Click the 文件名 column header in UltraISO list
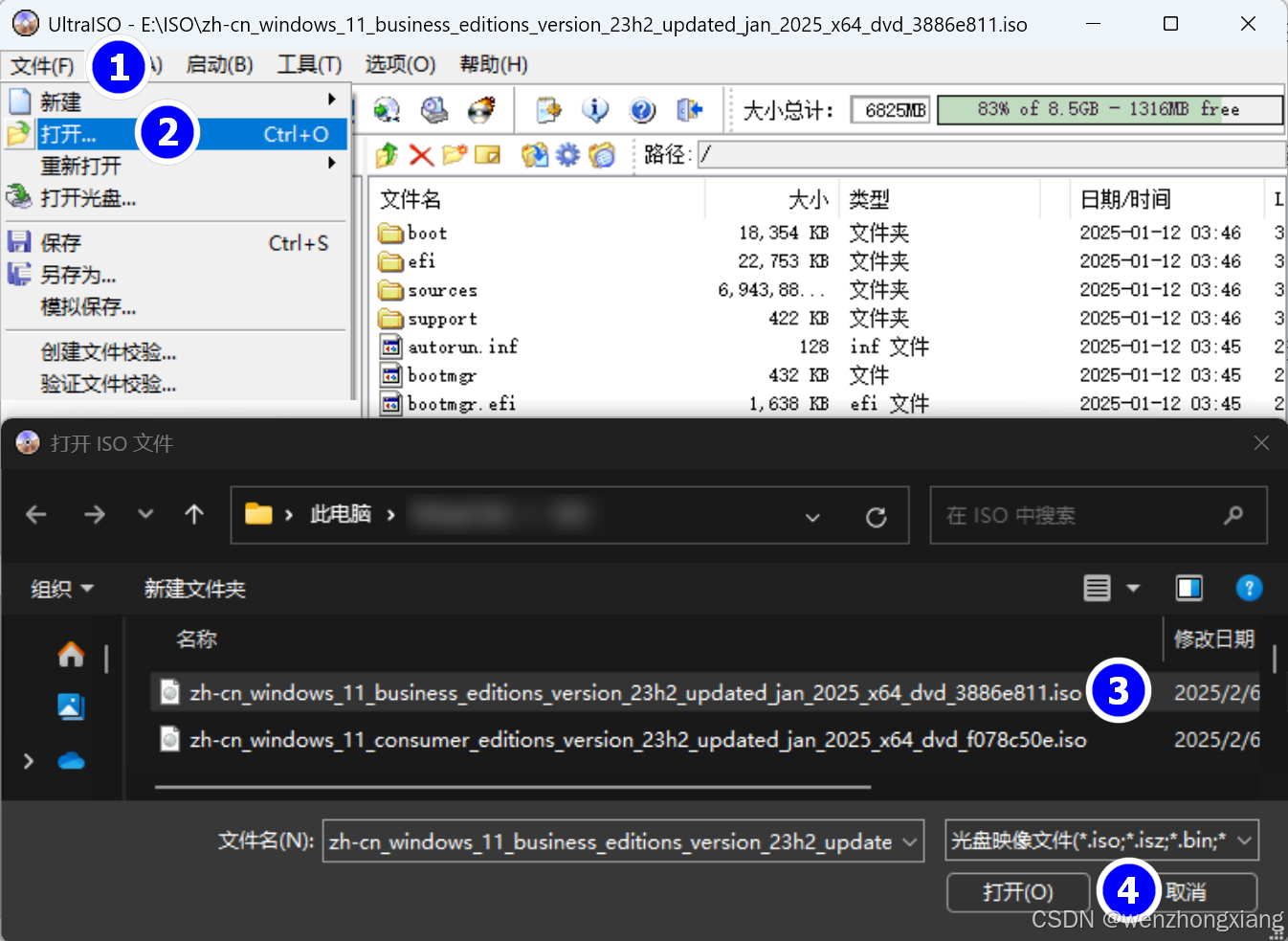 click(x=411, y=199)
